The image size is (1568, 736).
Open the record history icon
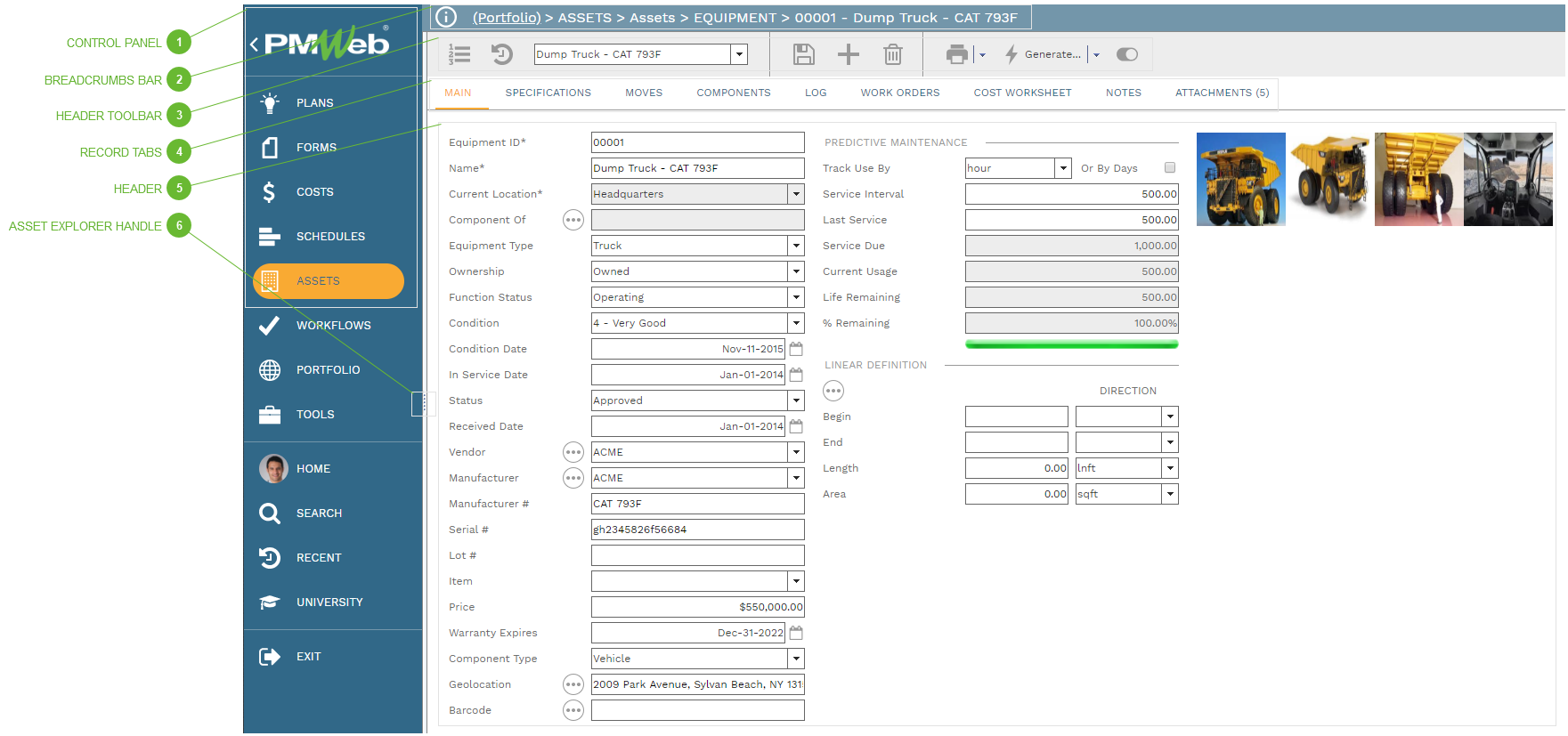tap(502, 54)
